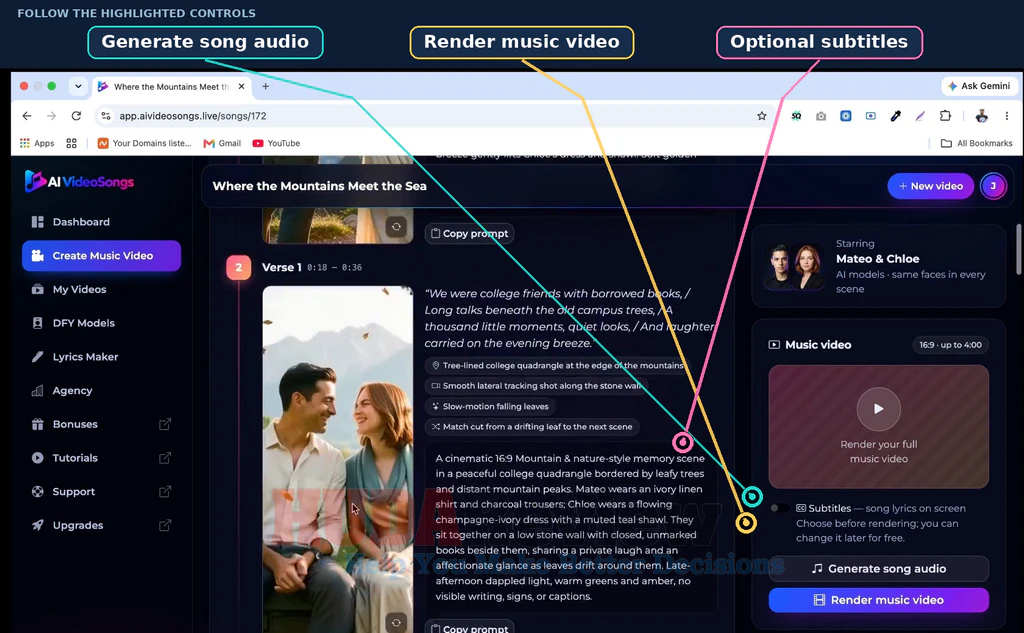Click the page vertical scrollbar
The width and height of the screenshot is (1024, 633).
[1019, 250]
